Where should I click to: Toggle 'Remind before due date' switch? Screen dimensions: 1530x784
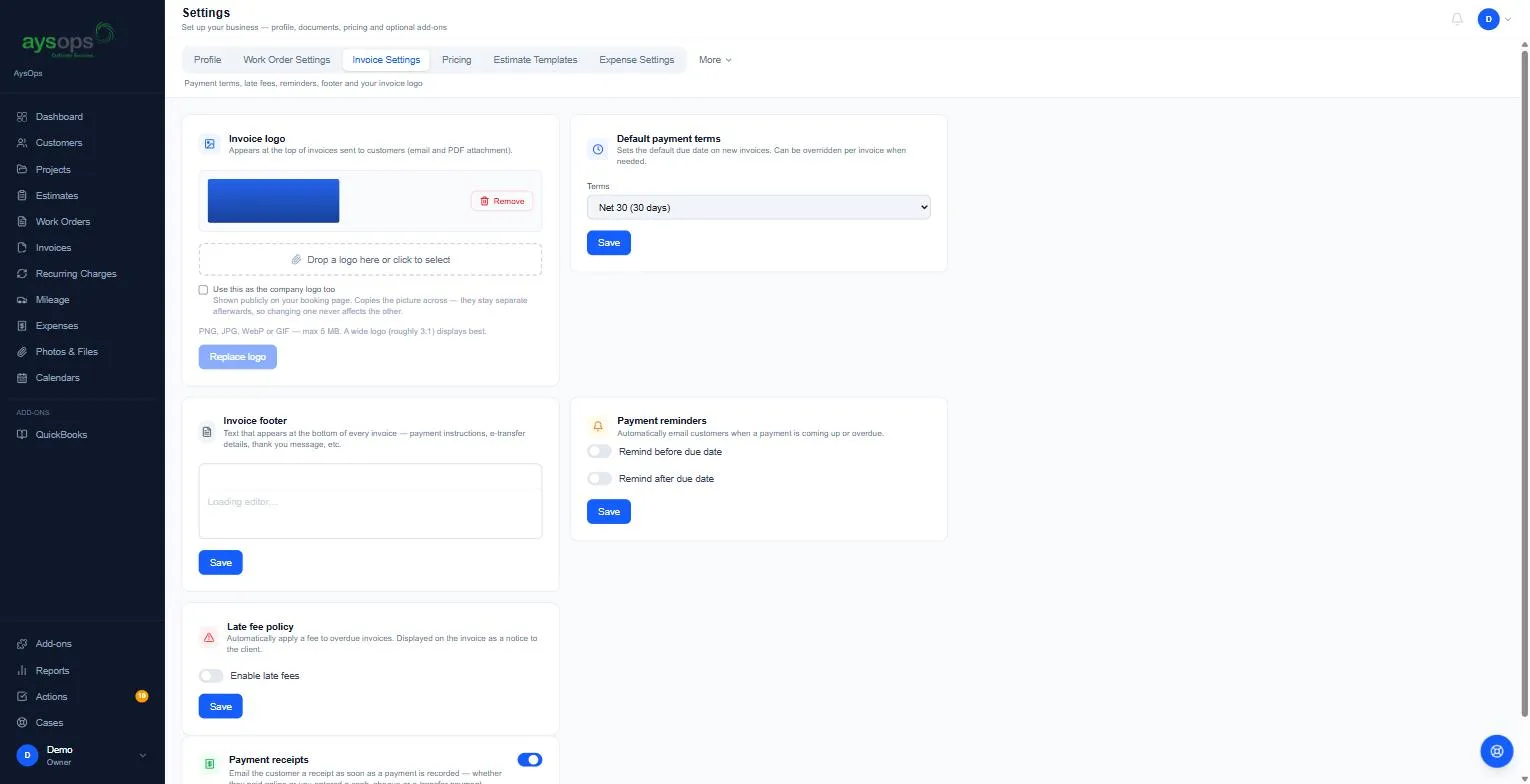tap(599, 451)
